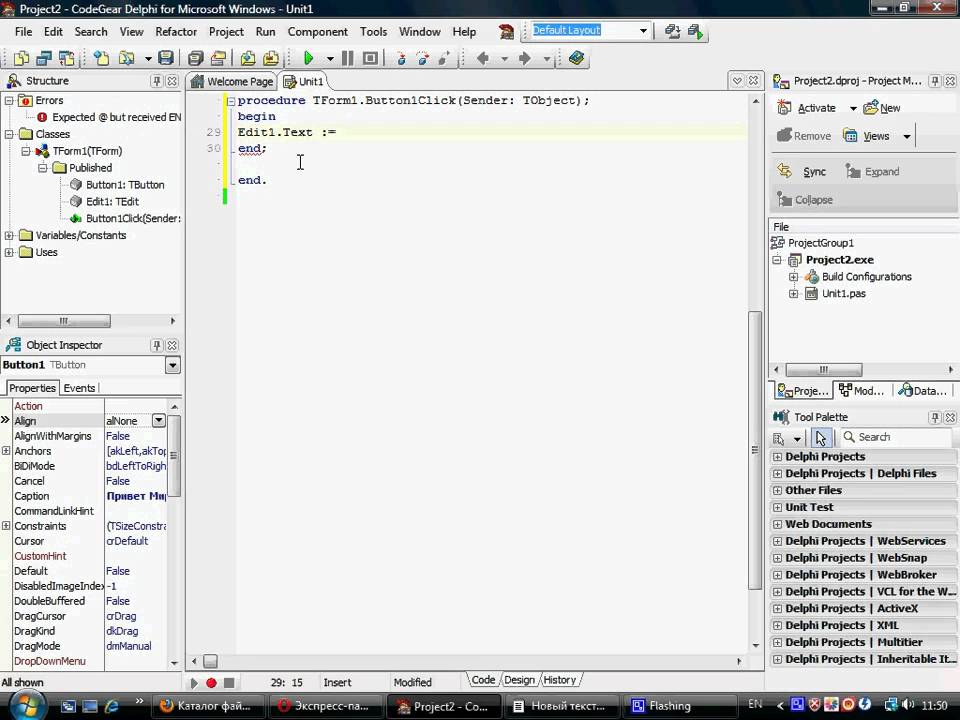The width and height of the screenshot is (960, 720).
Task: Click the Save Desktop layout icon
Action: pyautogui.click(x=672, y=31)
